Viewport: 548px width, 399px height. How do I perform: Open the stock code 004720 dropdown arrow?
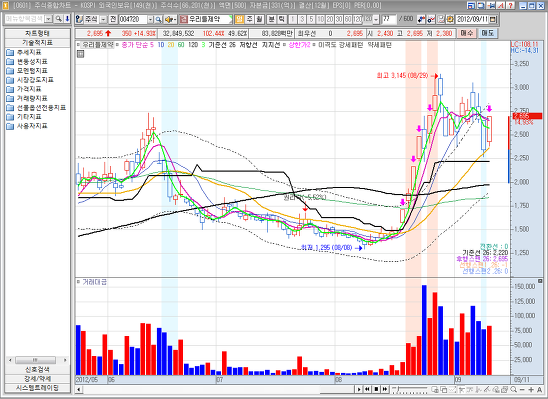pyautogui.click(x=150, y=20)
